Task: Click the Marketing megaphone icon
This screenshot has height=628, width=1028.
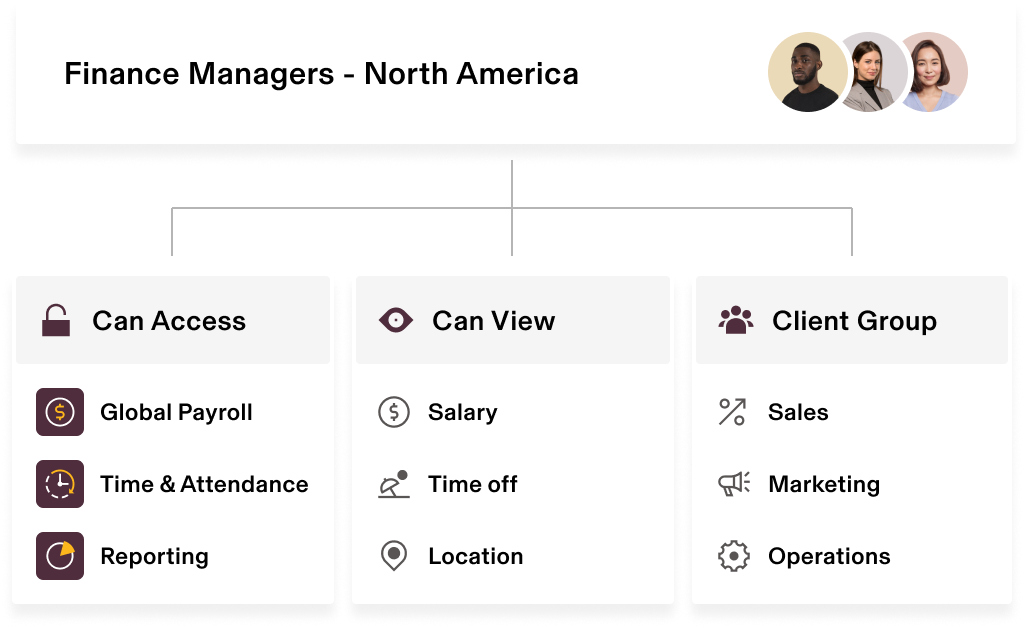Action: tap(734, 484)
